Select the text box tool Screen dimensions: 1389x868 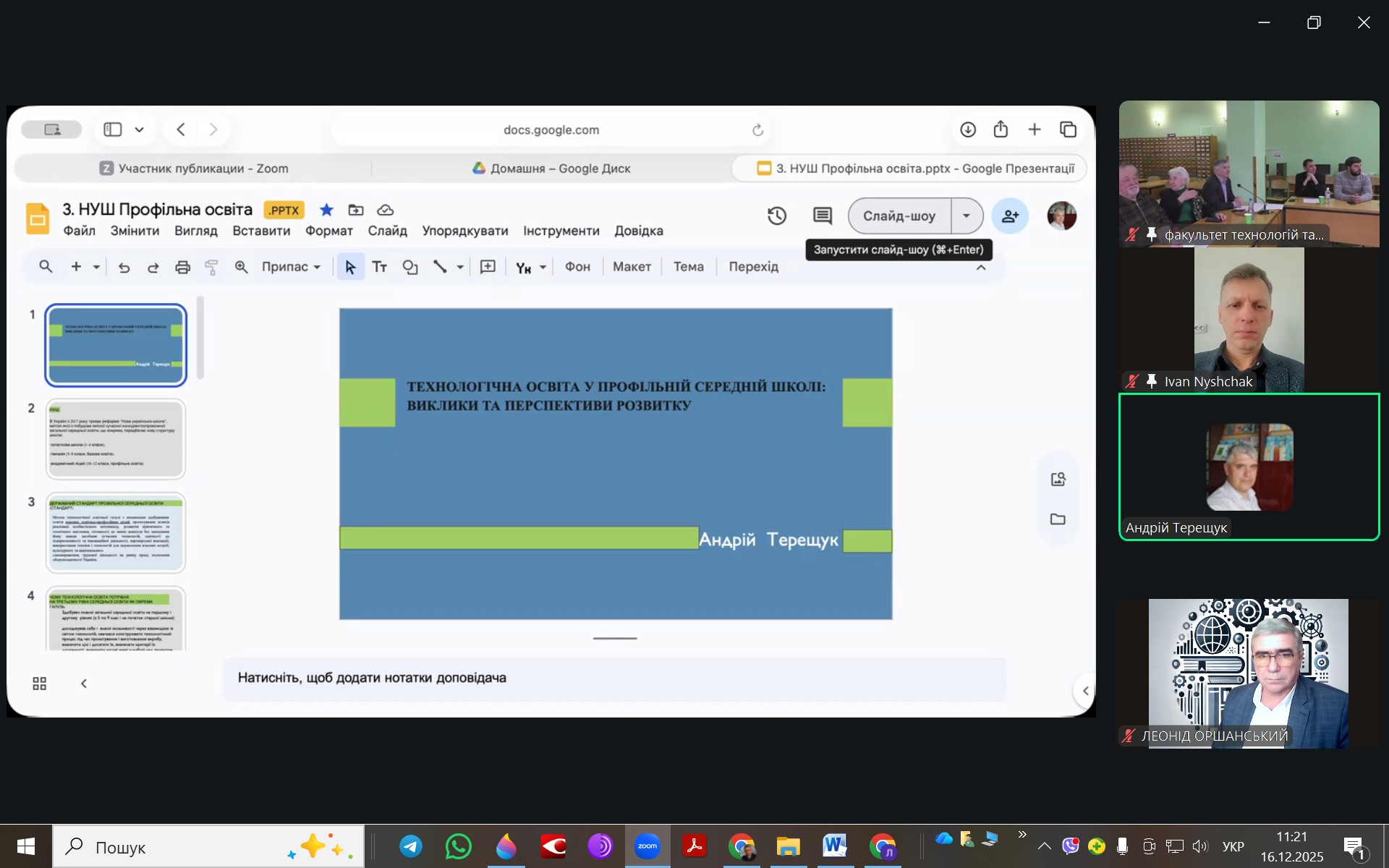point(380,267)
